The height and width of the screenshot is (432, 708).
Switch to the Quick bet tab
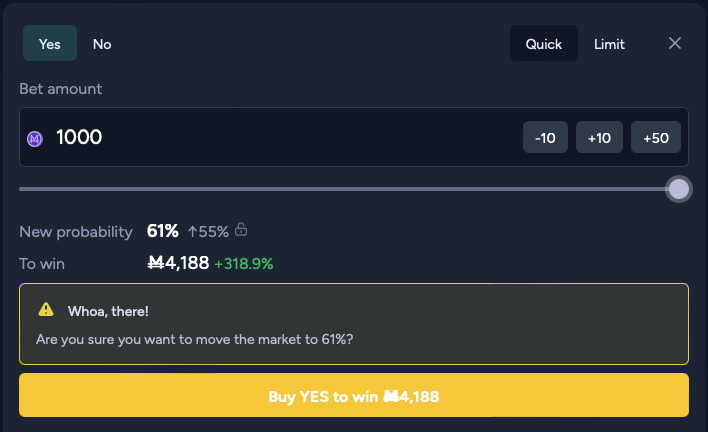(544, 44)
